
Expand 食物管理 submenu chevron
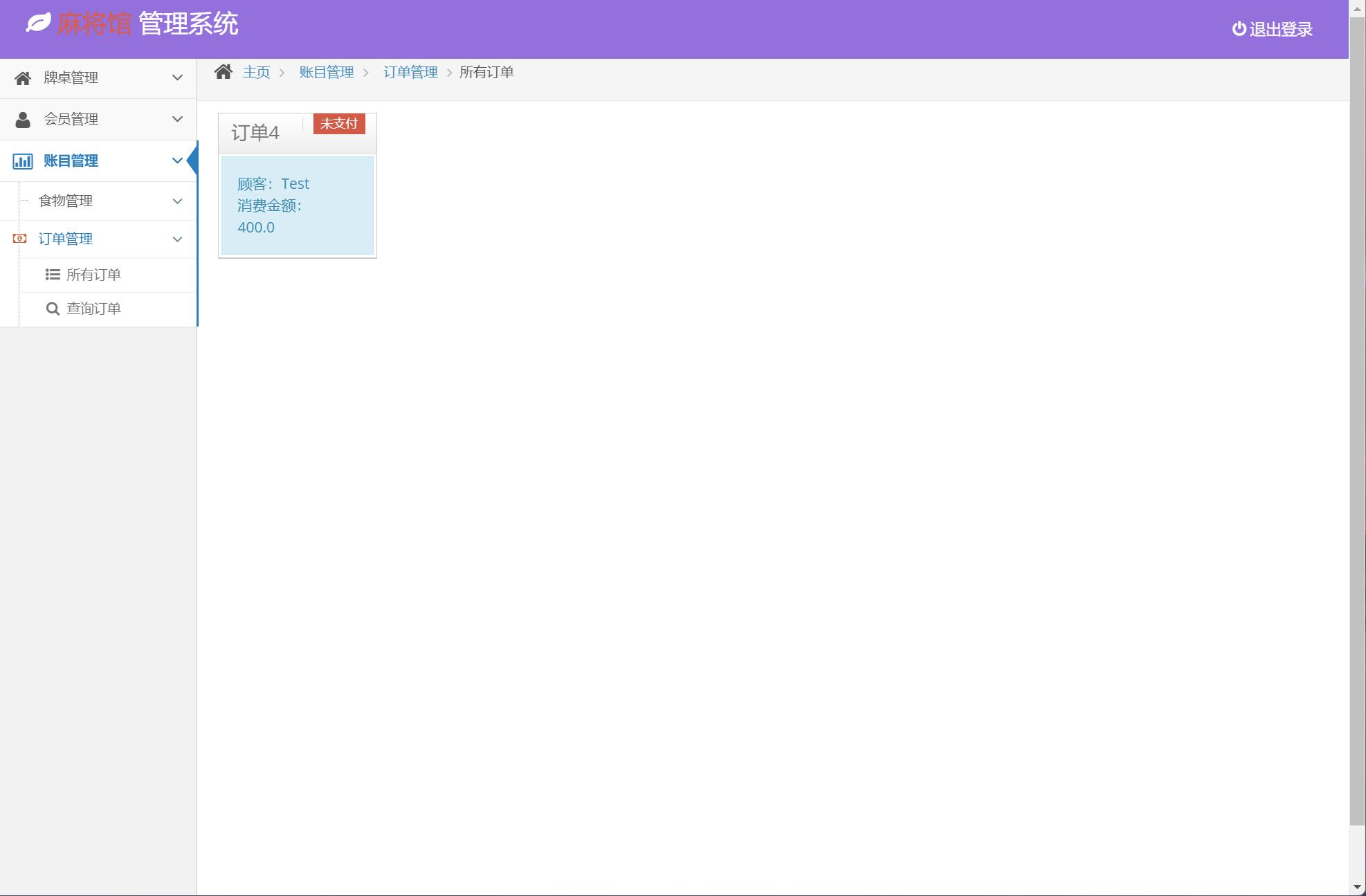tap(177, 201)
